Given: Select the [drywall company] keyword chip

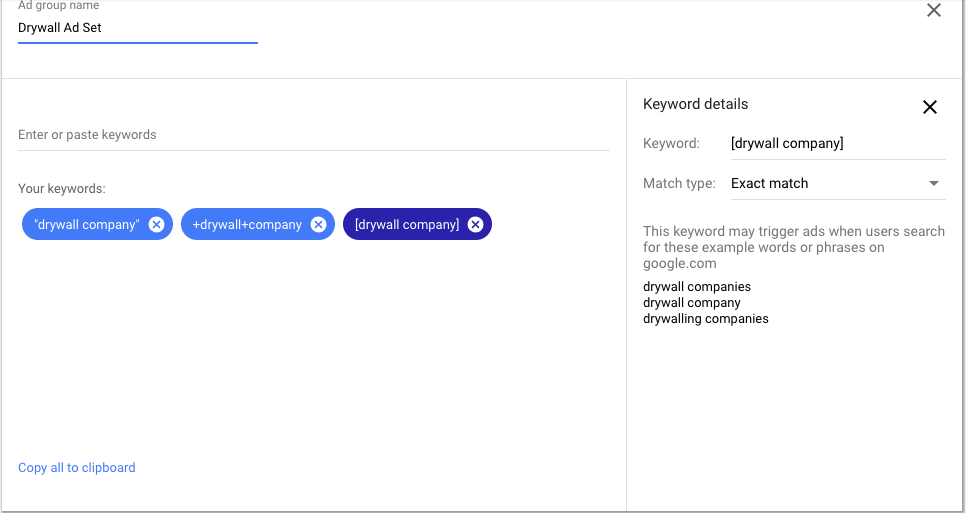Looking at the screenshot, I should point(407,225).
